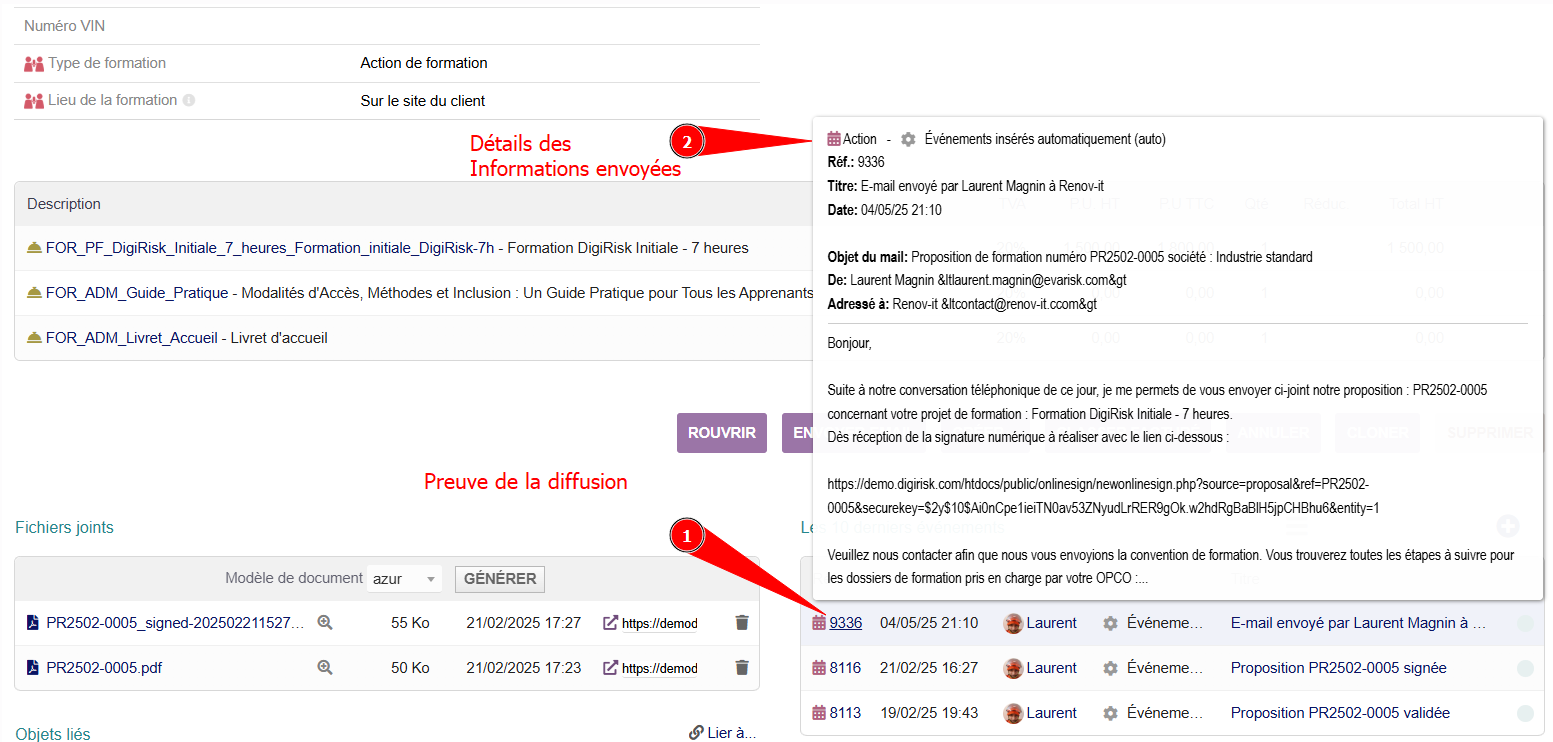Viewport: 1553px width, 742px height.
Task: Click Laurent's avatar on the 21/02/25 event
Action: pos(1013,668)
